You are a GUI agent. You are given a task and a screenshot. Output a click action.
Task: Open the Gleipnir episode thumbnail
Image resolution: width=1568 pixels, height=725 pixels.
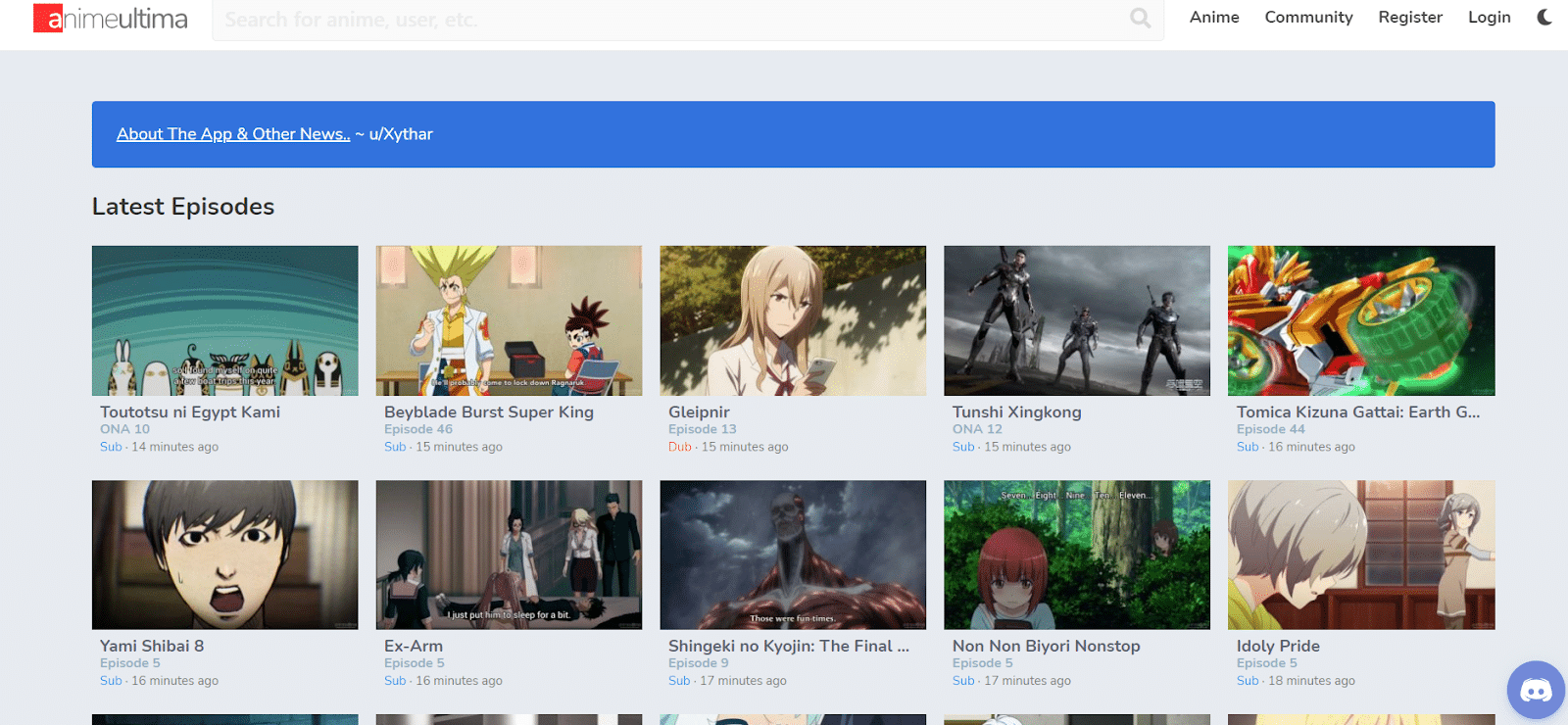point(793,320)
